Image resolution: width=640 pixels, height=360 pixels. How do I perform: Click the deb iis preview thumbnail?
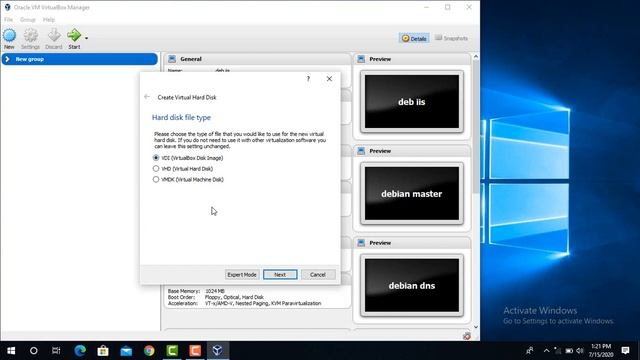[x=412, y=102]
